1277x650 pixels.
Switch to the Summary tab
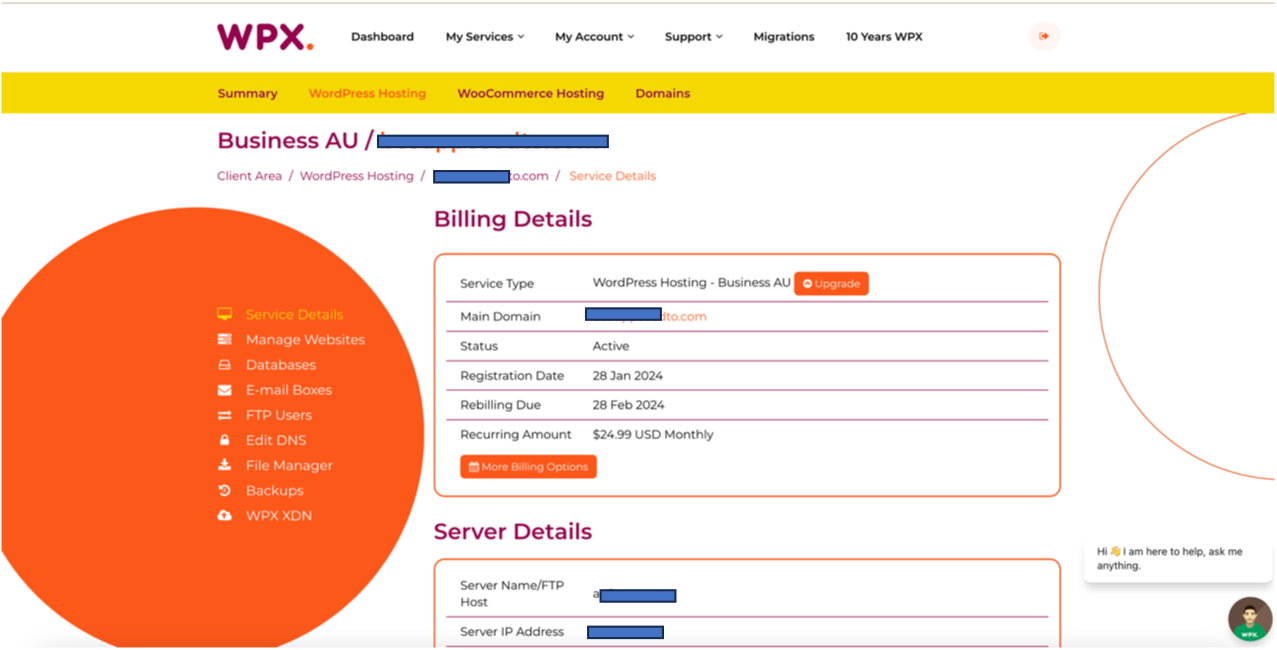click(248, 94)
